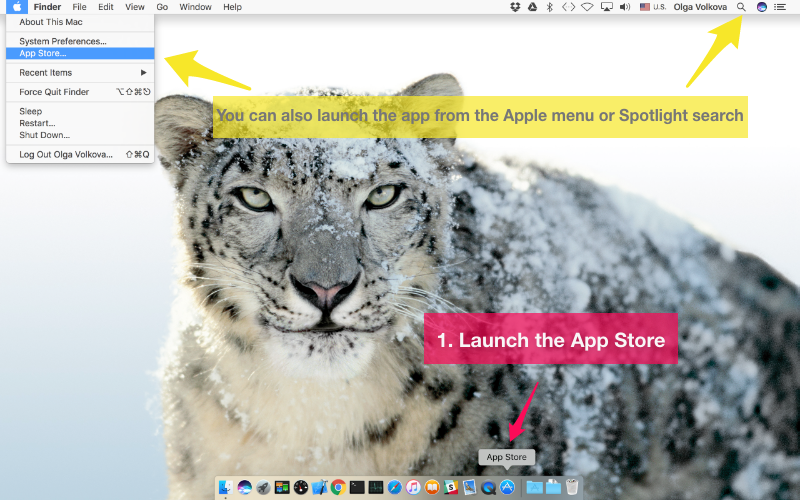Open the Wi-Fi status menu
Image resolution: width=800 pixels, height=500 pixels.
click(587, 7)
